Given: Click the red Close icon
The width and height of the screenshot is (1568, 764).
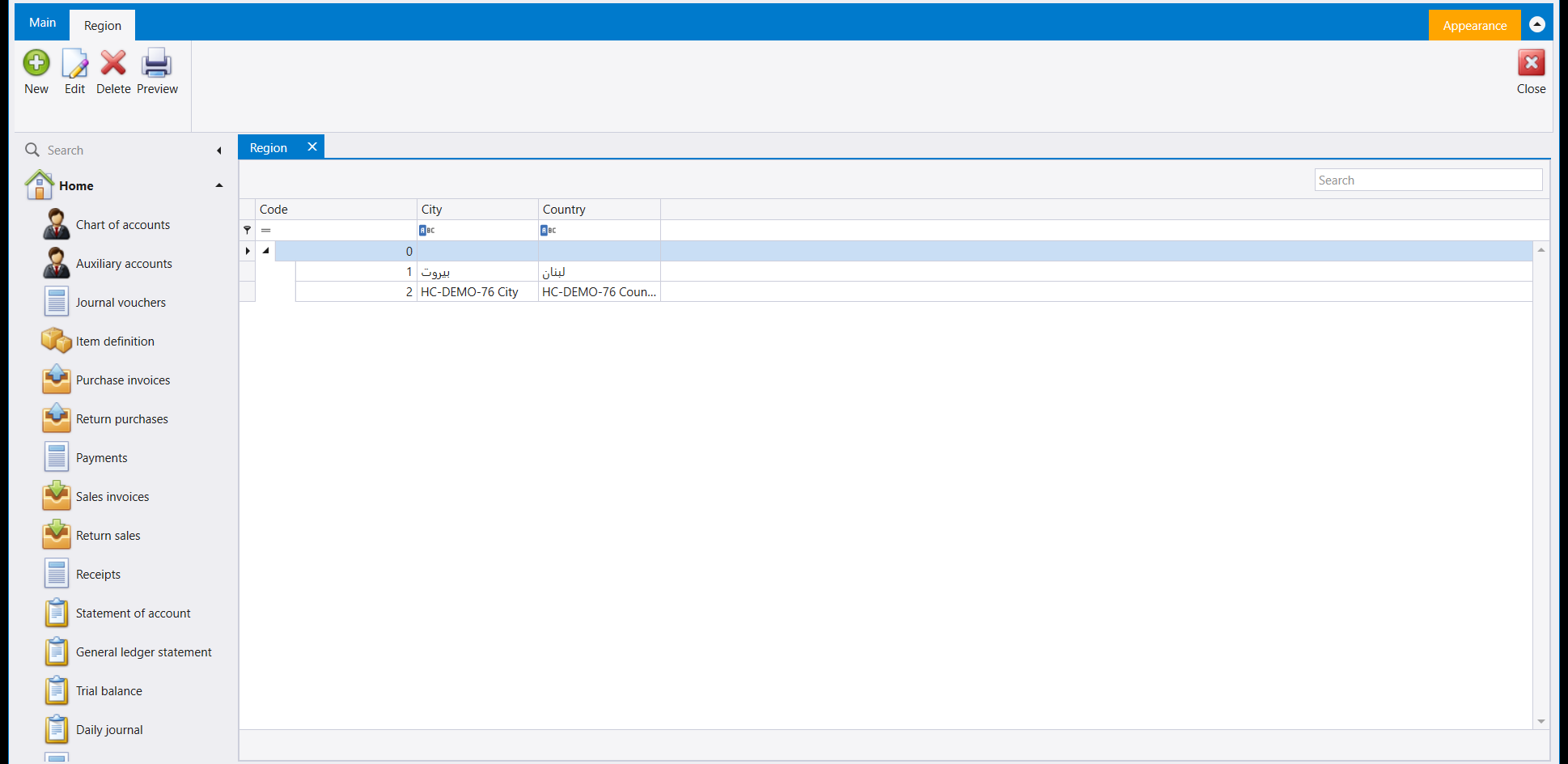Looking at the screenshot, I should tap(1531, 63).
